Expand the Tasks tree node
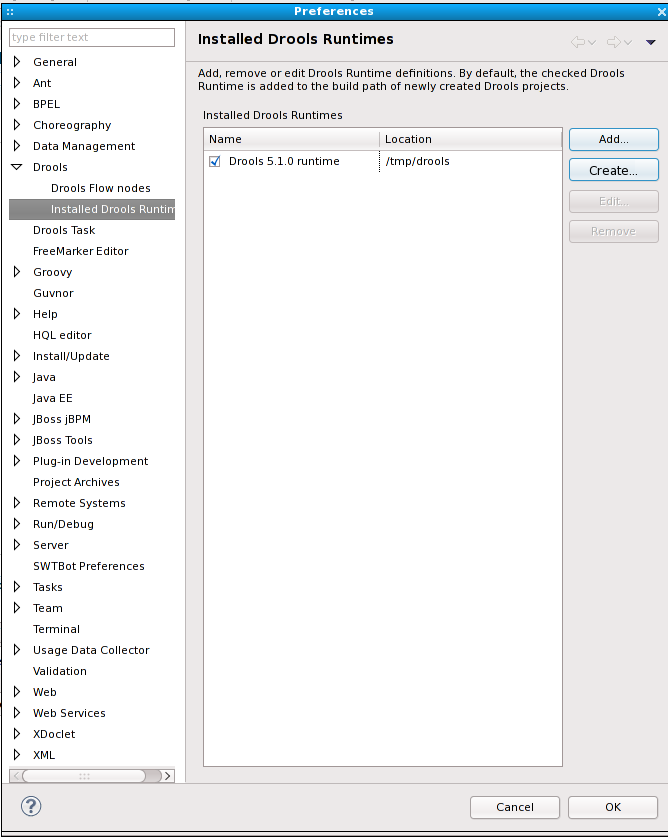 [x=17, y=587]
